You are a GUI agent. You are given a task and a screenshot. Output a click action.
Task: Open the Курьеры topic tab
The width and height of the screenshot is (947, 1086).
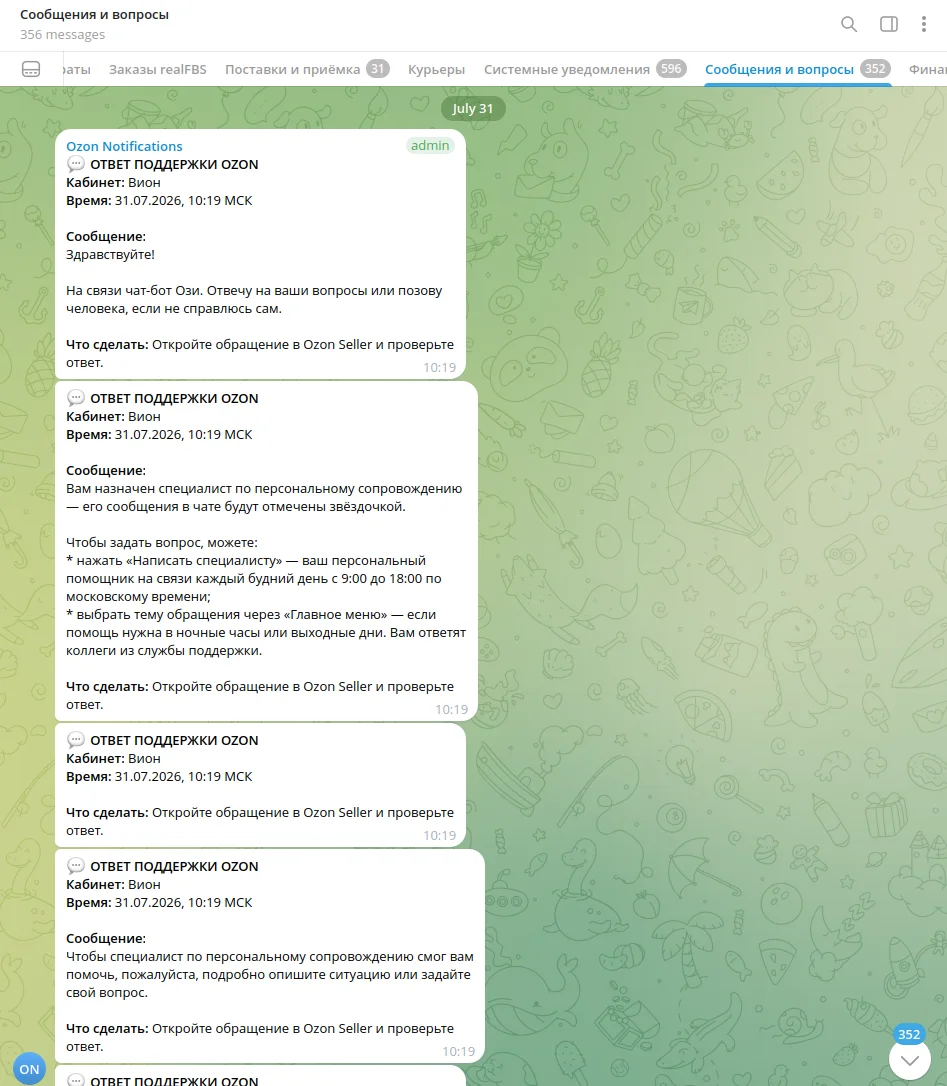tap(436, 69)
